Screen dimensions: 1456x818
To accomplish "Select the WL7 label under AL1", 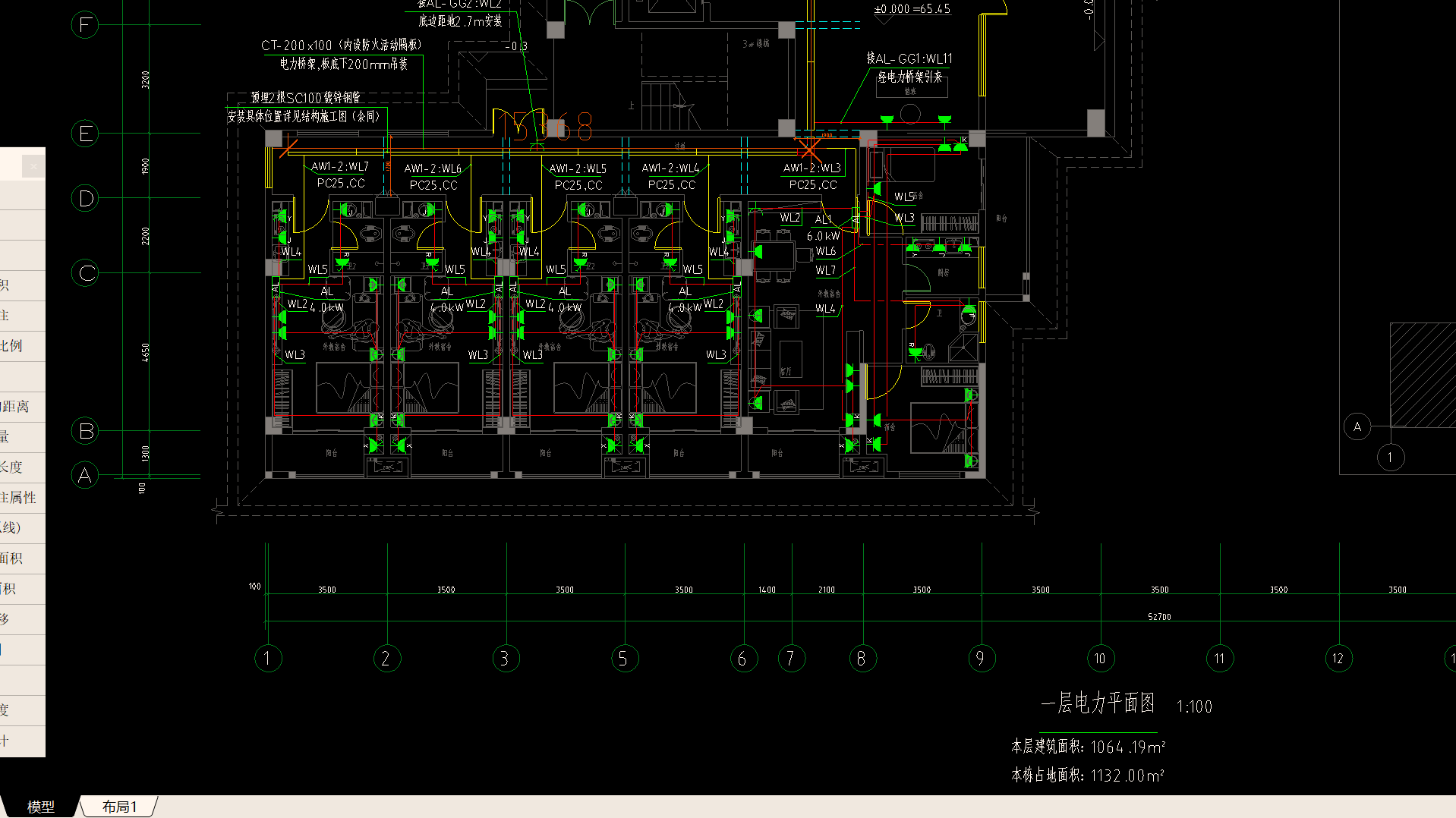I will 826,270.
